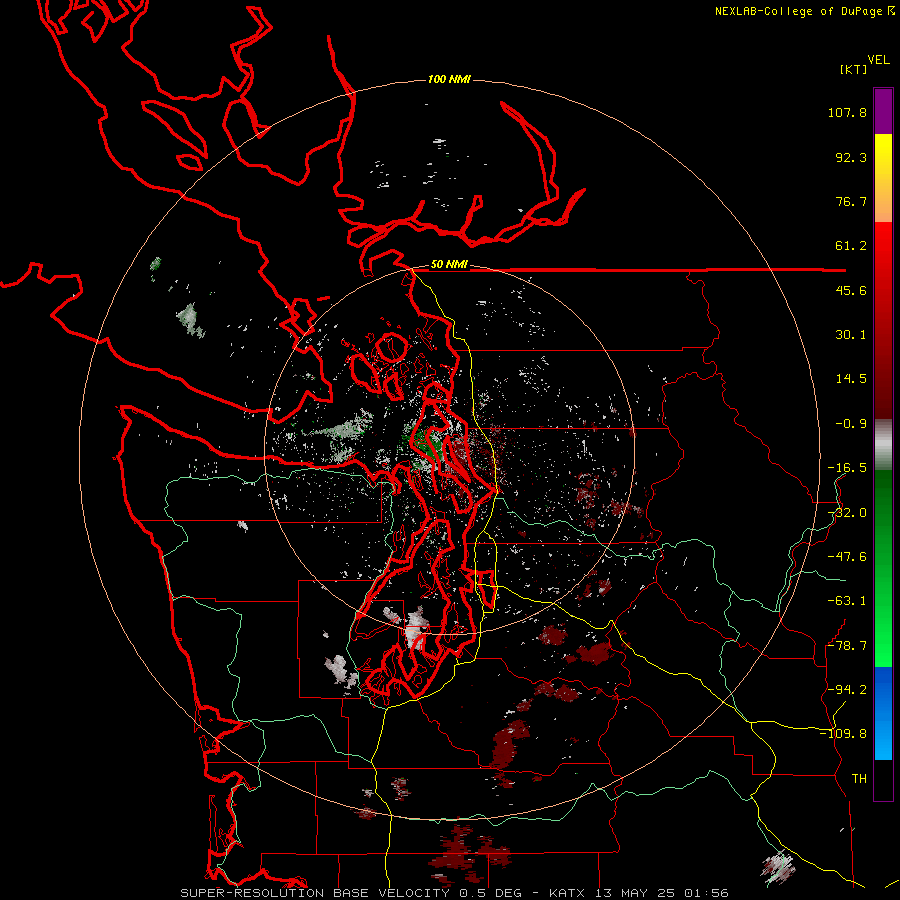Click the -63.1 velocity scale value

pos(847,601)
